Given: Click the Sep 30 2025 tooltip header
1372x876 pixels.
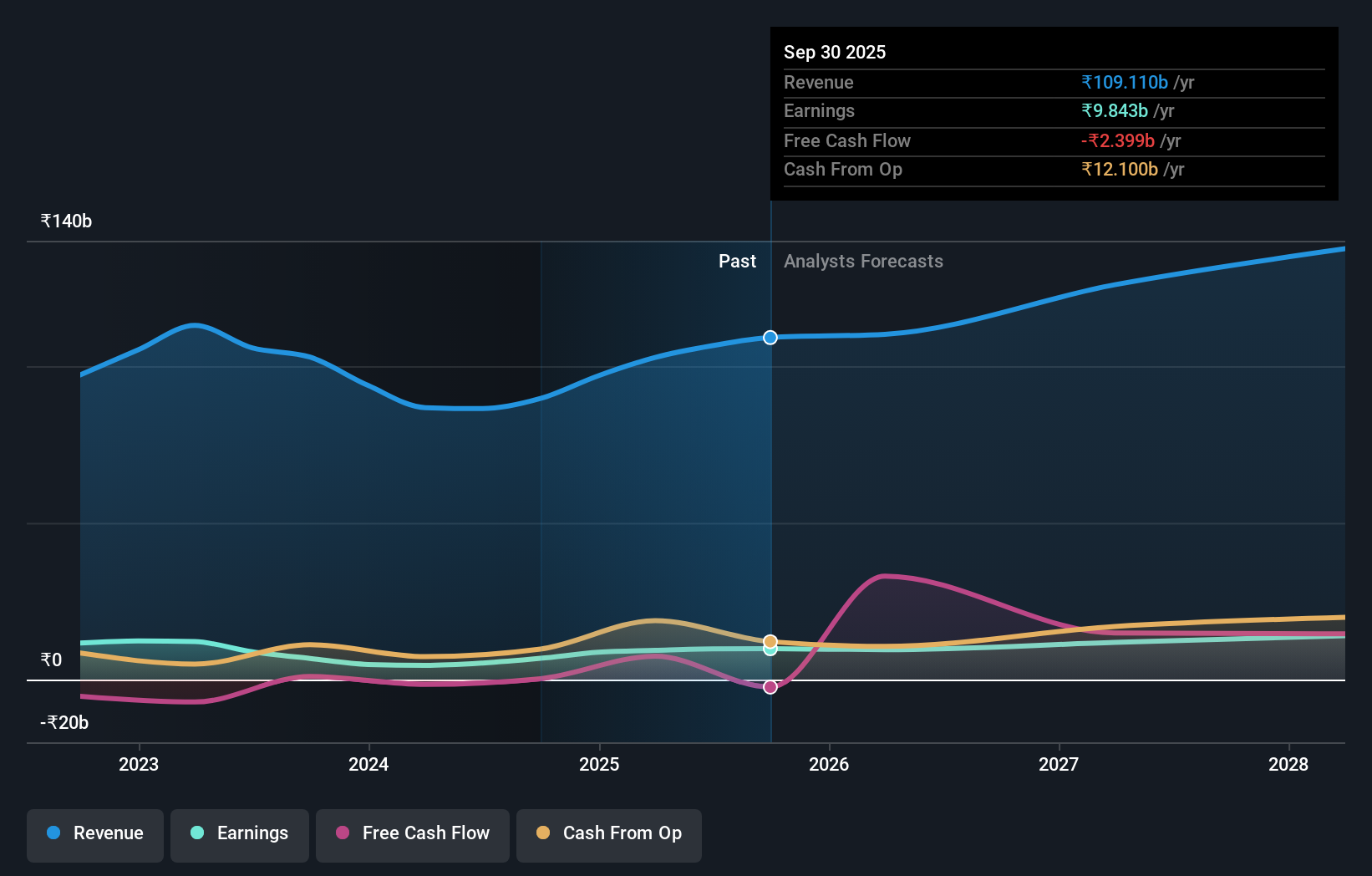Looking at the screenshot, I should coord(834,52).
